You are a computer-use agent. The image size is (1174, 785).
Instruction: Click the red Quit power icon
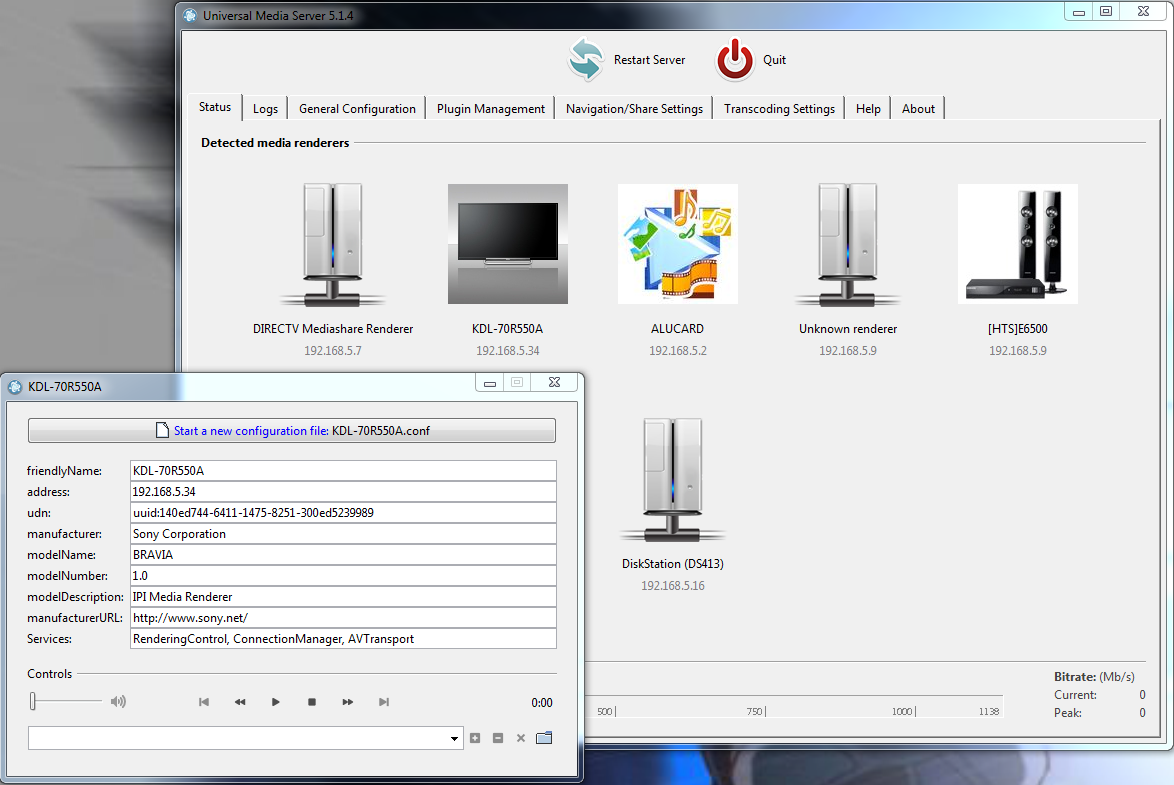(x=734, y=59)
